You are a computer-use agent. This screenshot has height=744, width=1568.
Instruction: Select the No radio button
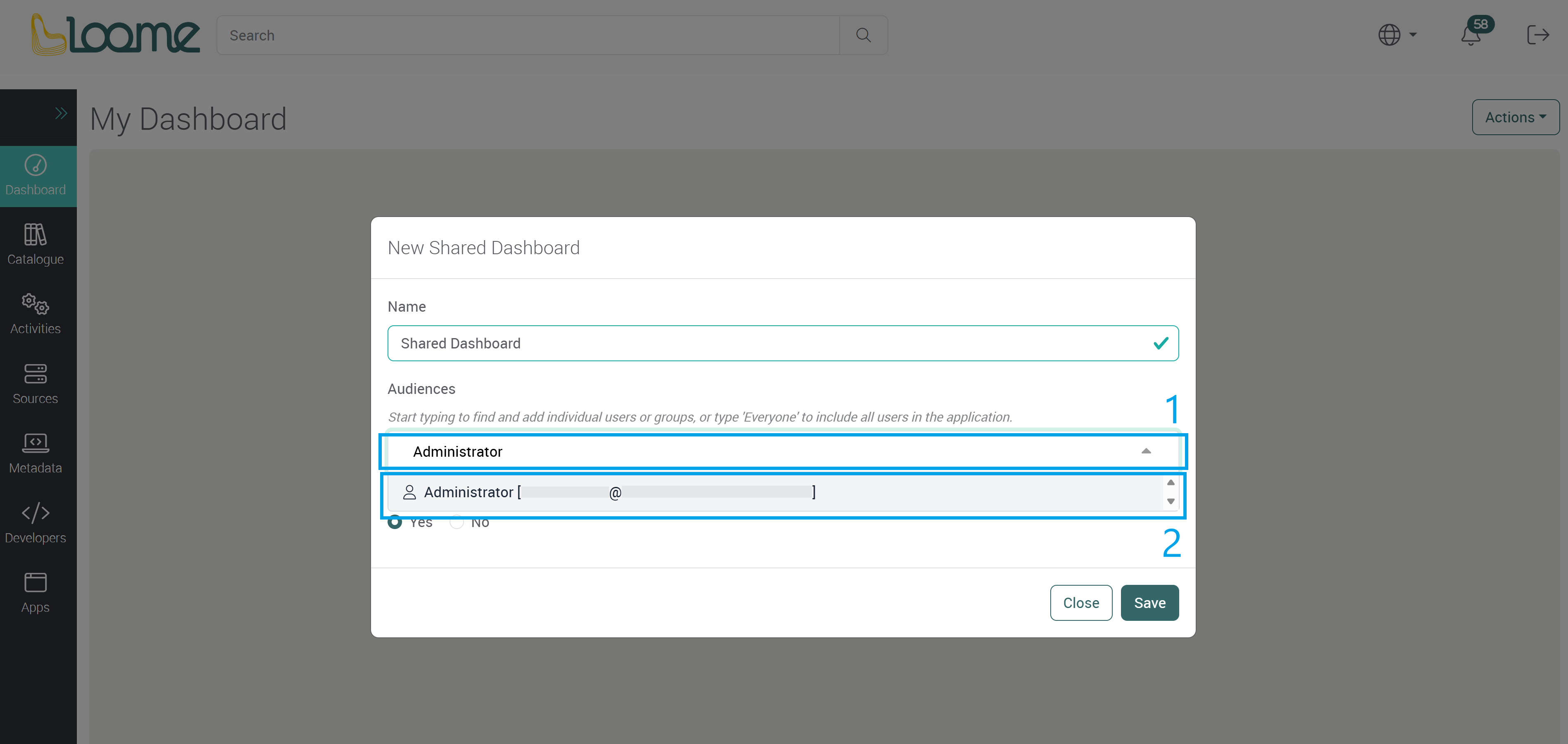[x=457, y=522]
